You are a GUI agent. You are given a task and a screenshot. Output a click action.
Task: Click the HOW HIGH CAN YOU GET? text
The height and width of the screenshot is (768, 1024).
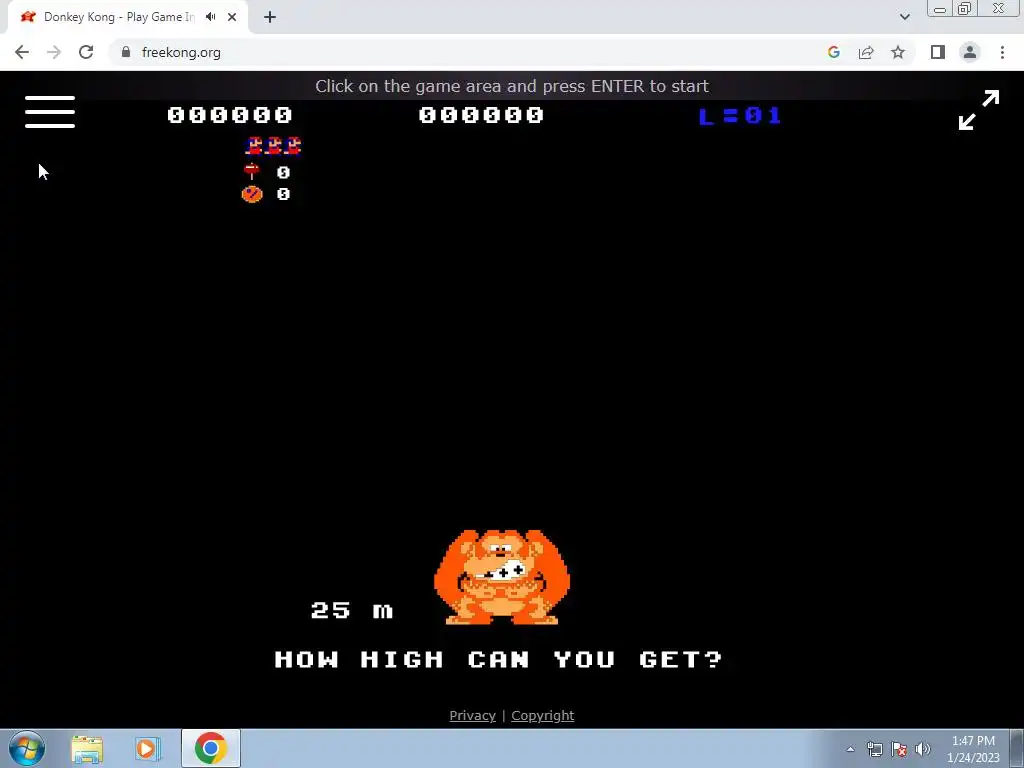tap(498, 659)
